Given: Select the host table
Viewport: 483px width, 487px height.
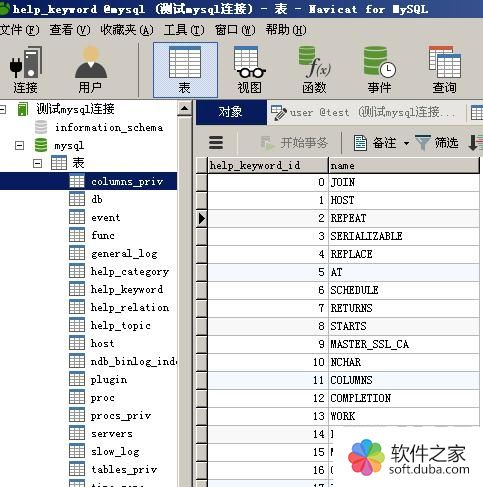Looking at the screenshot, I should (x=103, y=343).
